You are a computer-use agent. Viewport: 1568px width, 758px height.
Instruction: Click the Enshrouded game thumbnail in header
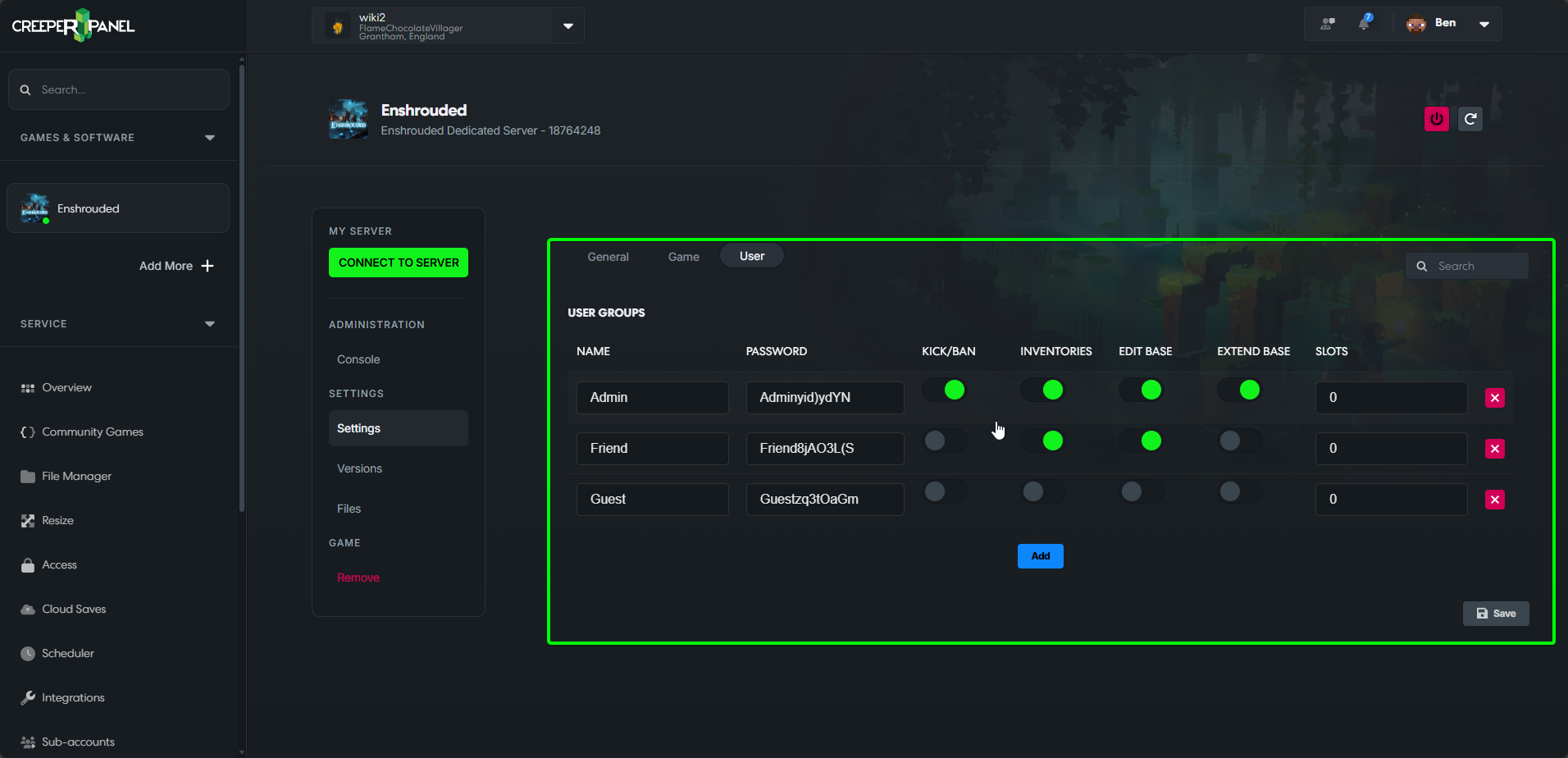click(x=349, y=120)
